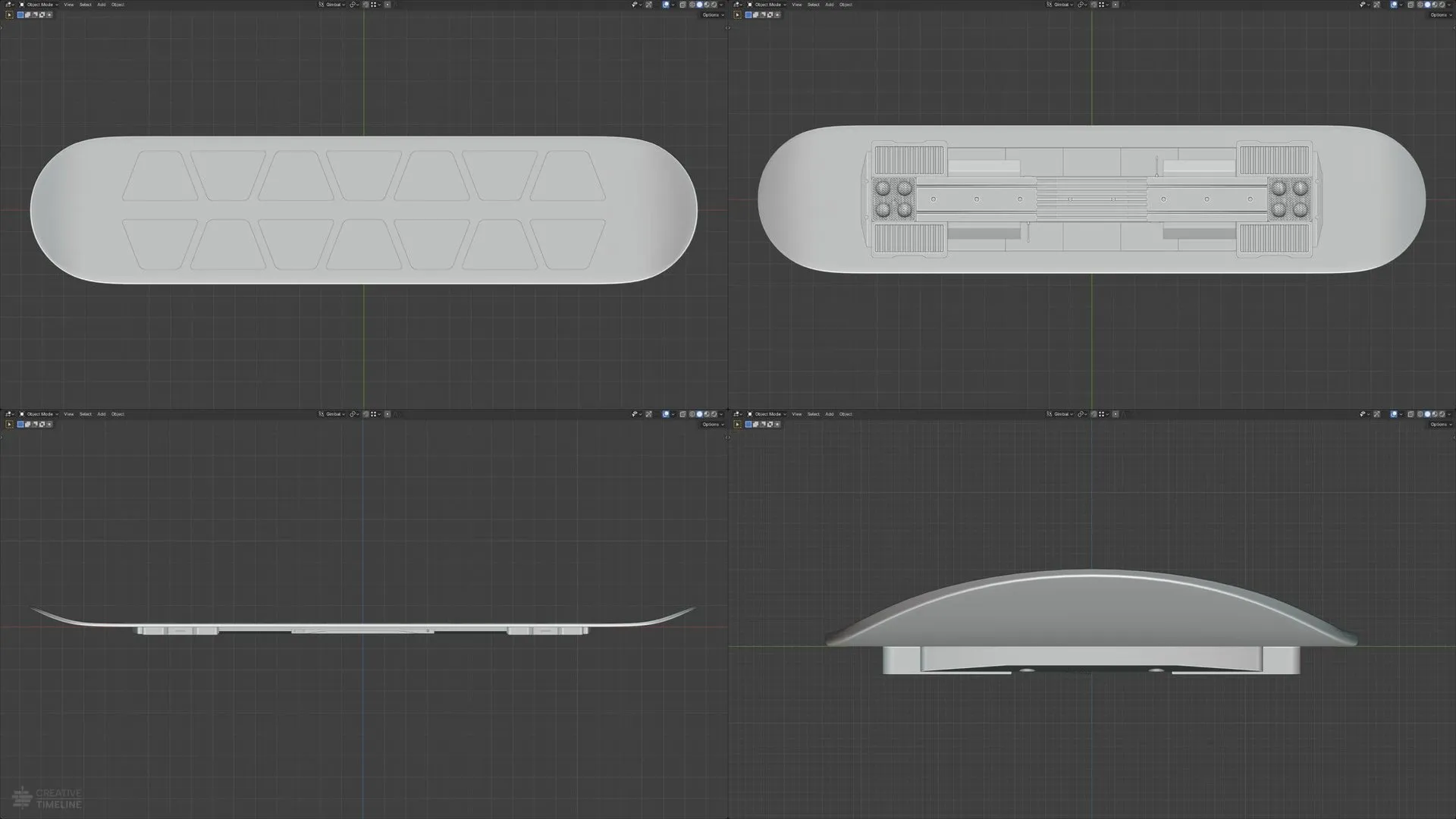
Task: Open object visibility filter in top-left viewport
Action: 636,5
